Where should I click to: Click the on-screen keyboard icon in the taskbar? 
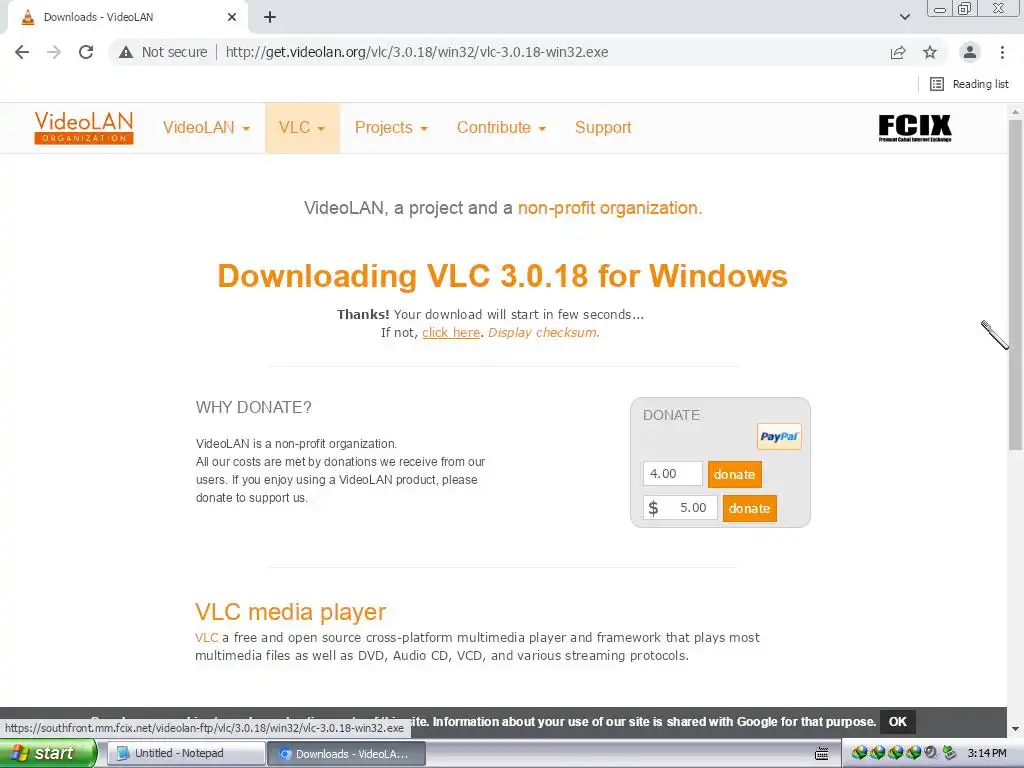point(822,754)
